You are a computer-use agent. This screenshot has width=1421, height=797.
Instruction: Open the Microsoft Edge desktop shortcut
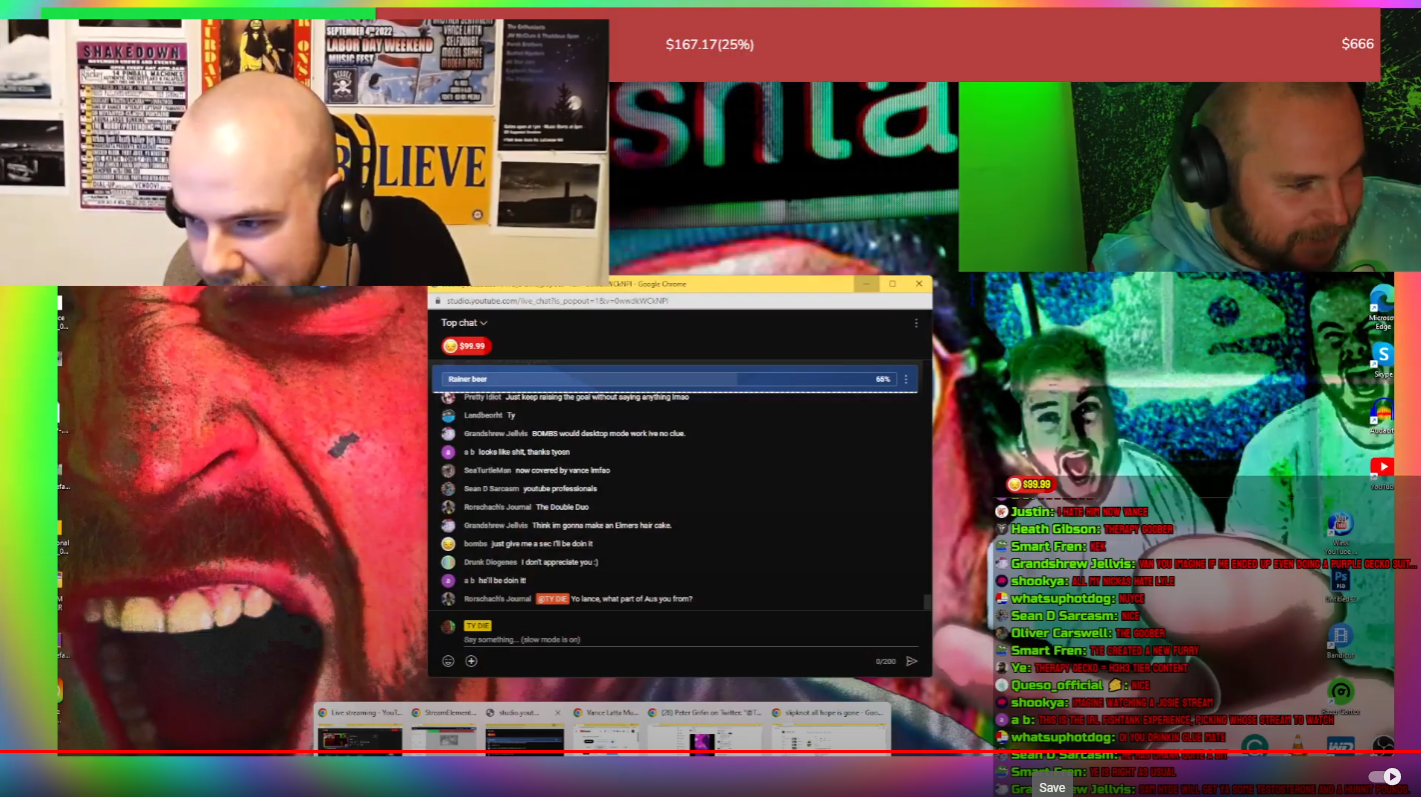click(x=1382, y=305)
